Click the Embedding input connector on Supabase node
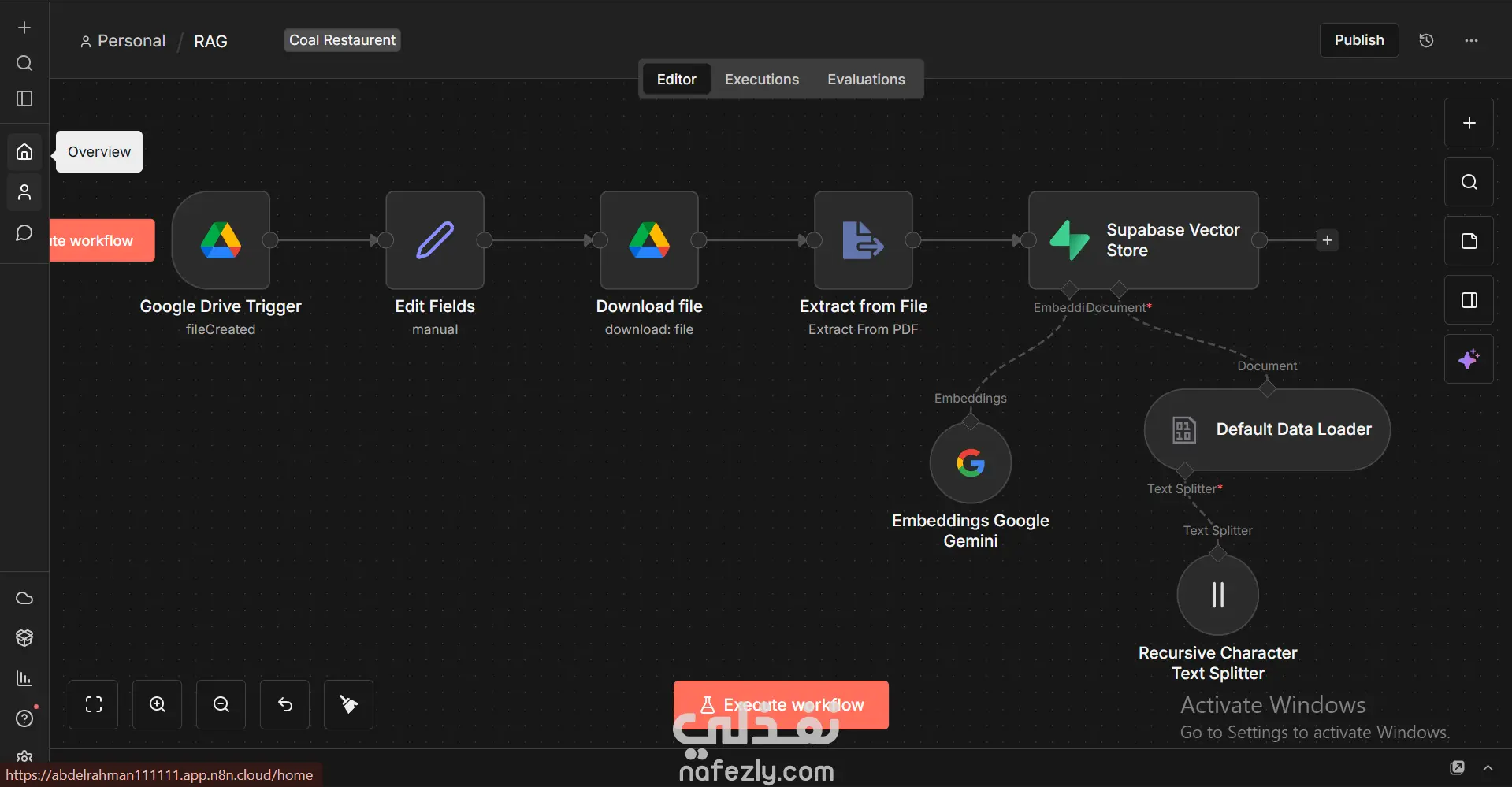Screen dimensions: 1512x787 pos(1069,289)
